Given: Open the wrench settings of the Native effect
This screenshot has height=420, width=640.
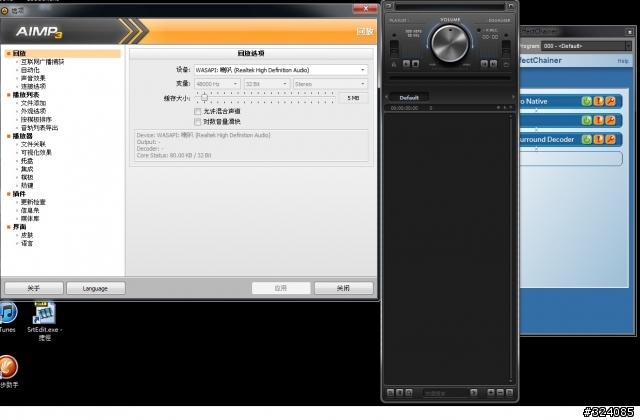Looking at the screenshot, I should [x=611, y=101].
